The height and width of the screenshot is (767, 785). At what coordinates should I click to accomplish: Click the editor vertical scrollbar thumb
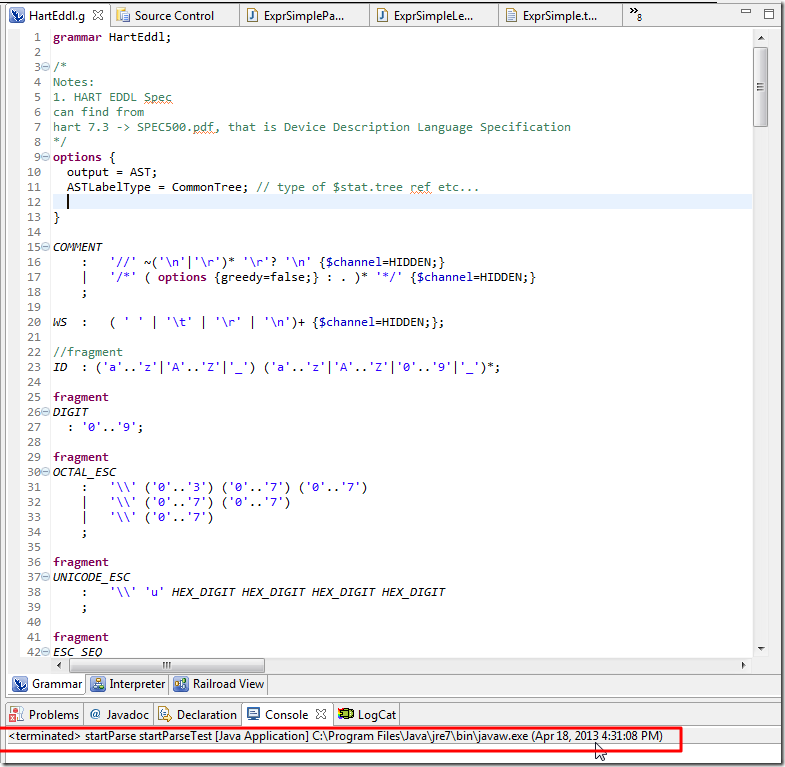760,87
